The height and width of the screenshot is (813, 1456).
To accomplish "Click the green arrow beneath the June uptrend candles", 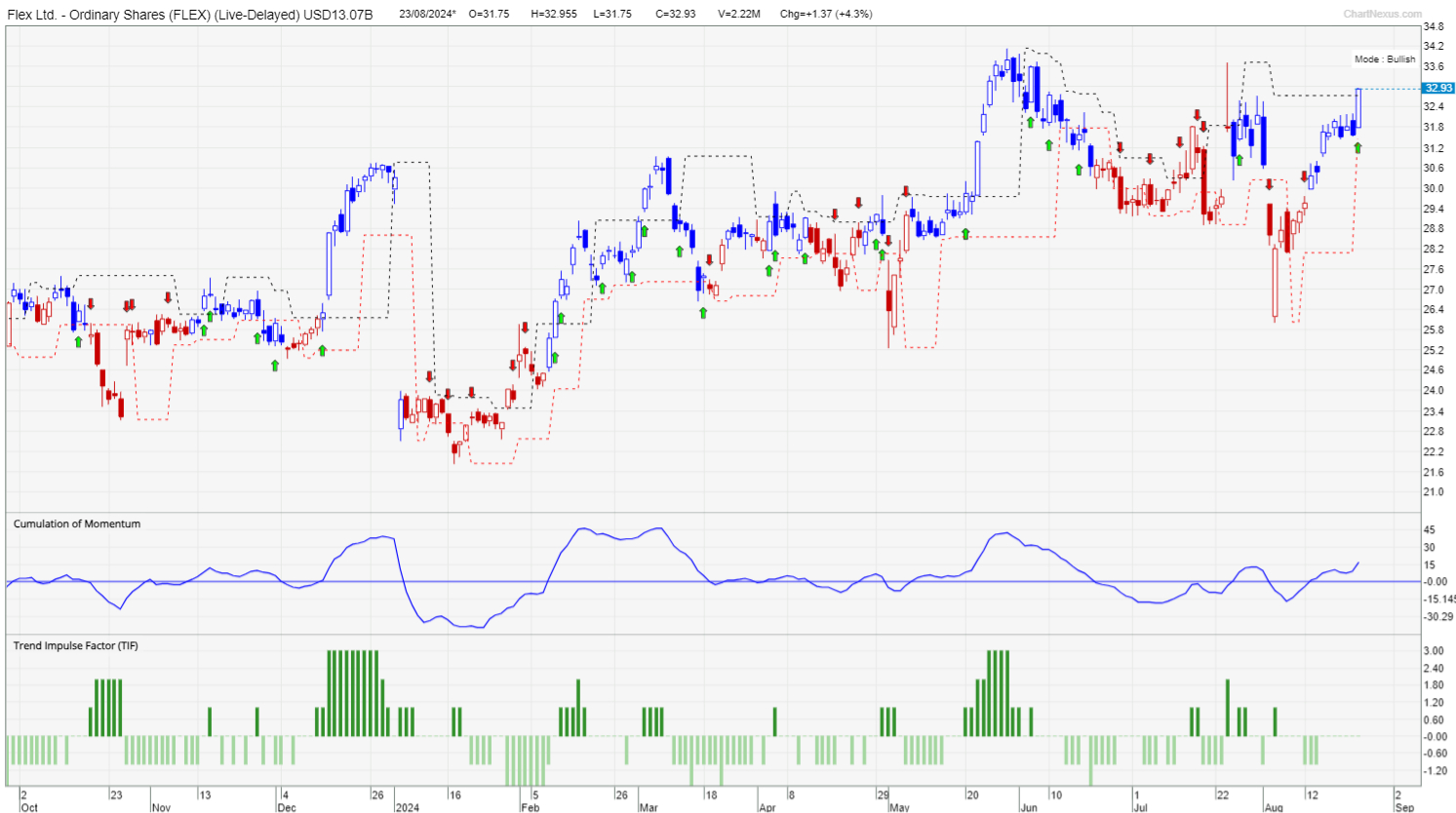I will coord(1034,120).
